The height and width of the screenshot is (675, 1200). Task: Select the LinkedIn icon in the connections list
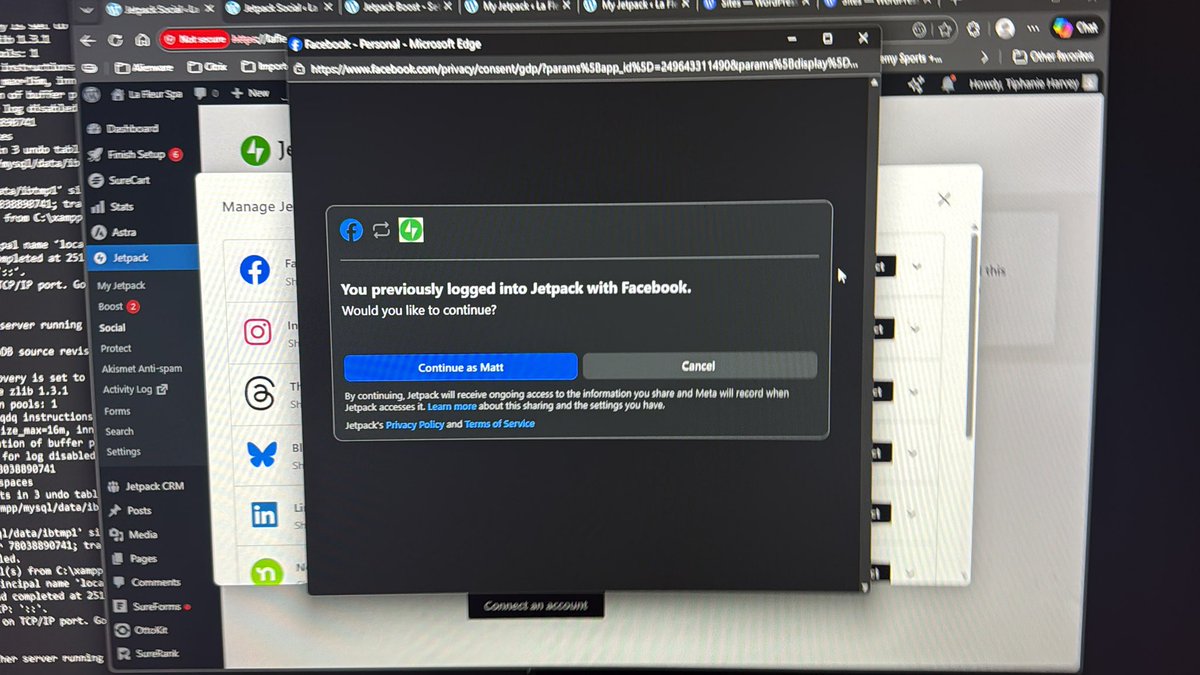(264, 515)
